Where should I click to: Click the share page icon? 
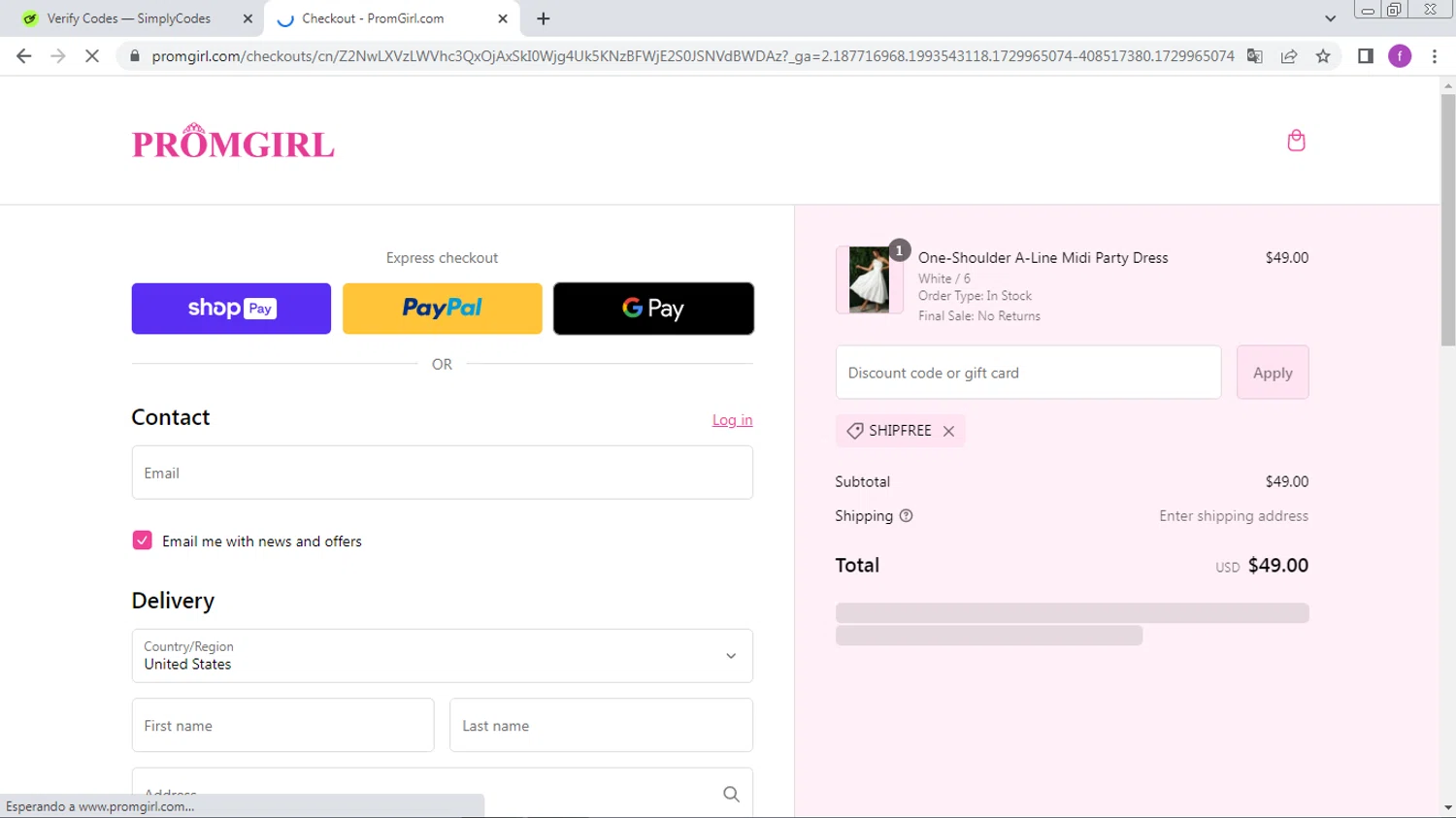pos(1289,56)
